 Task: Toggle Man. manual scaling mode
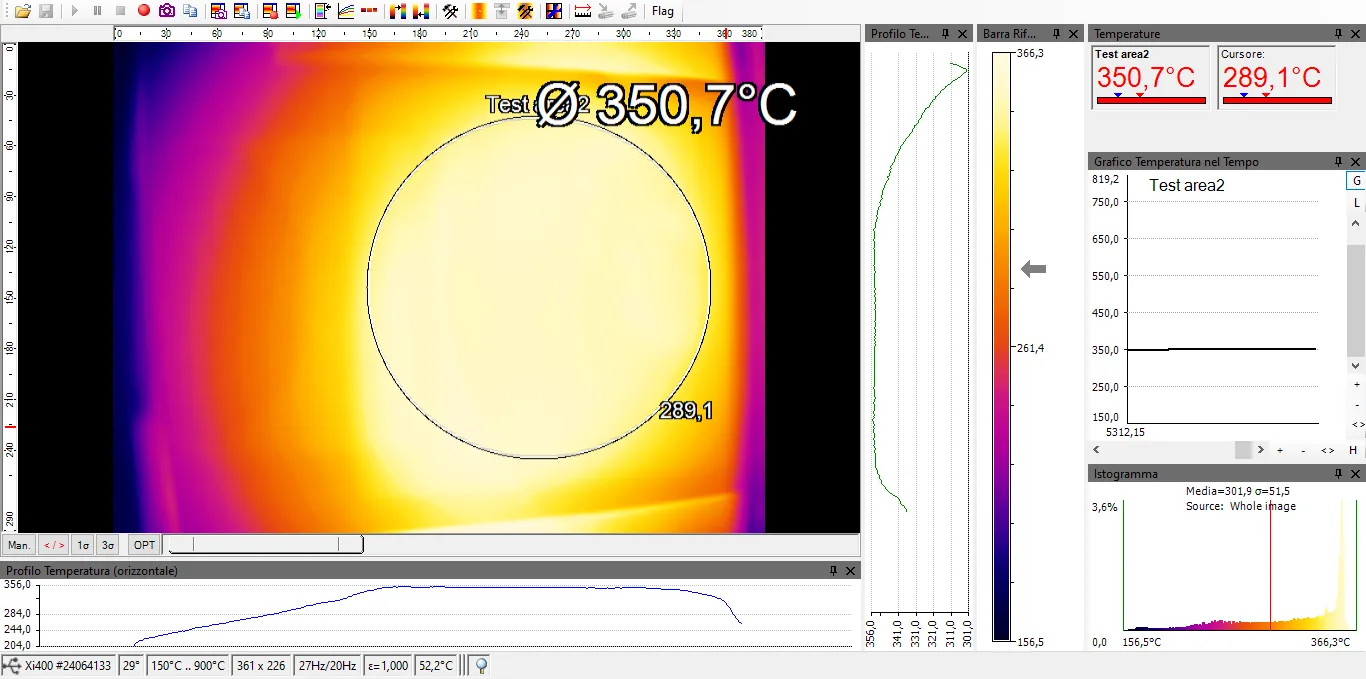point(19,545)
